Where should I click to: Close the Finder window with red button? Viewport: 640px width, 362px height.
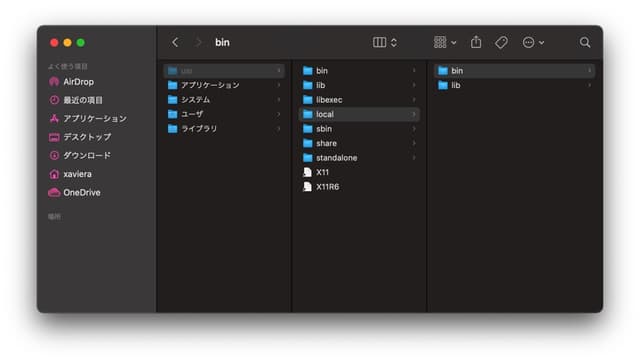[54, 43]
